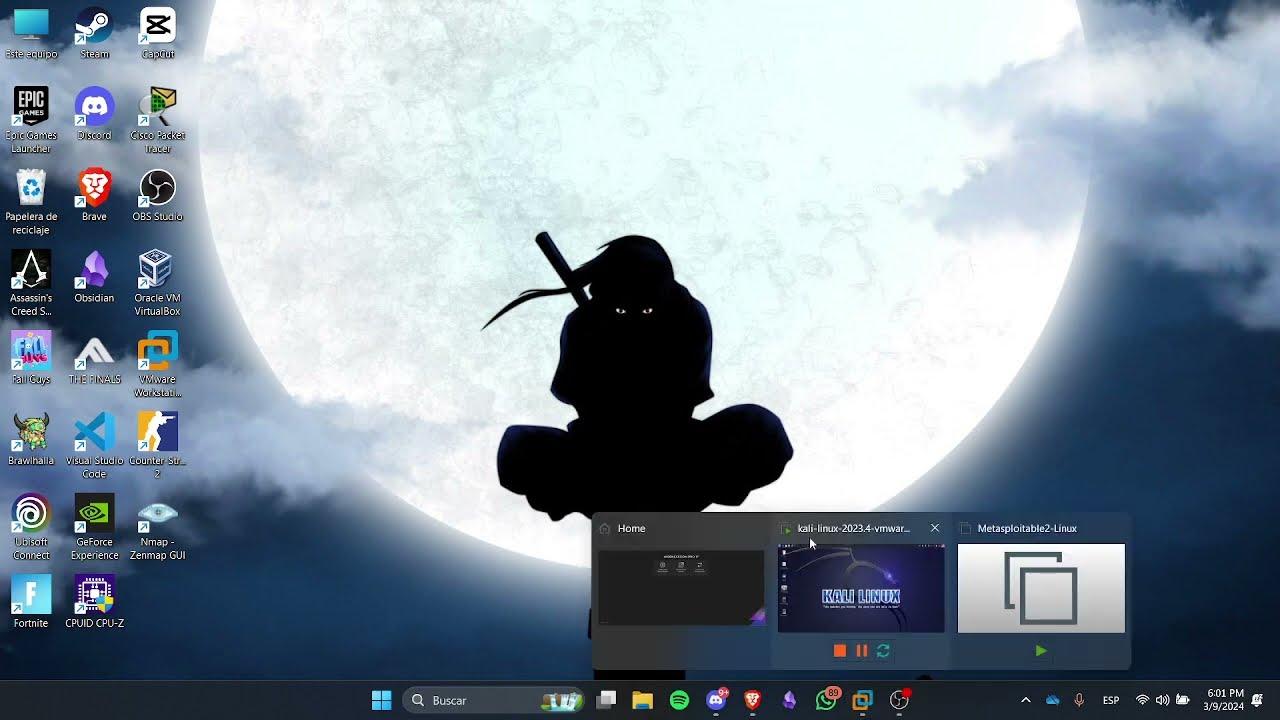1280x720 pixels.
Task: Open the Discord desktop shortcut
Action: tap(94, 114)
